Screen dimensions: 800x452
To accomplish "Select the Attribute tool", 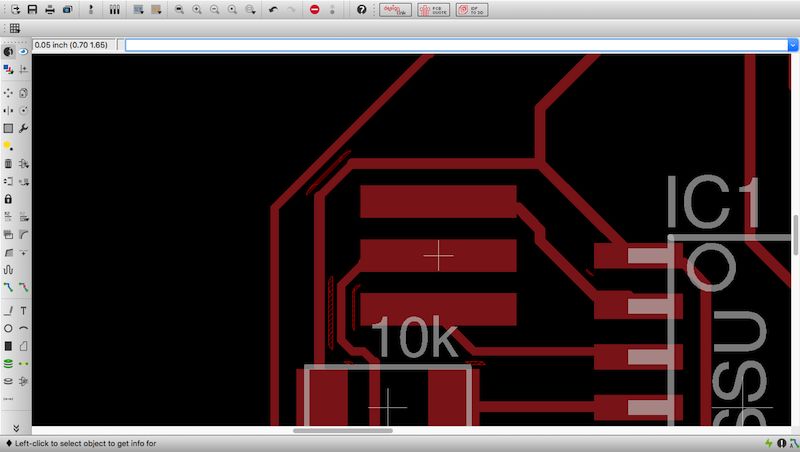I will 23,381.
